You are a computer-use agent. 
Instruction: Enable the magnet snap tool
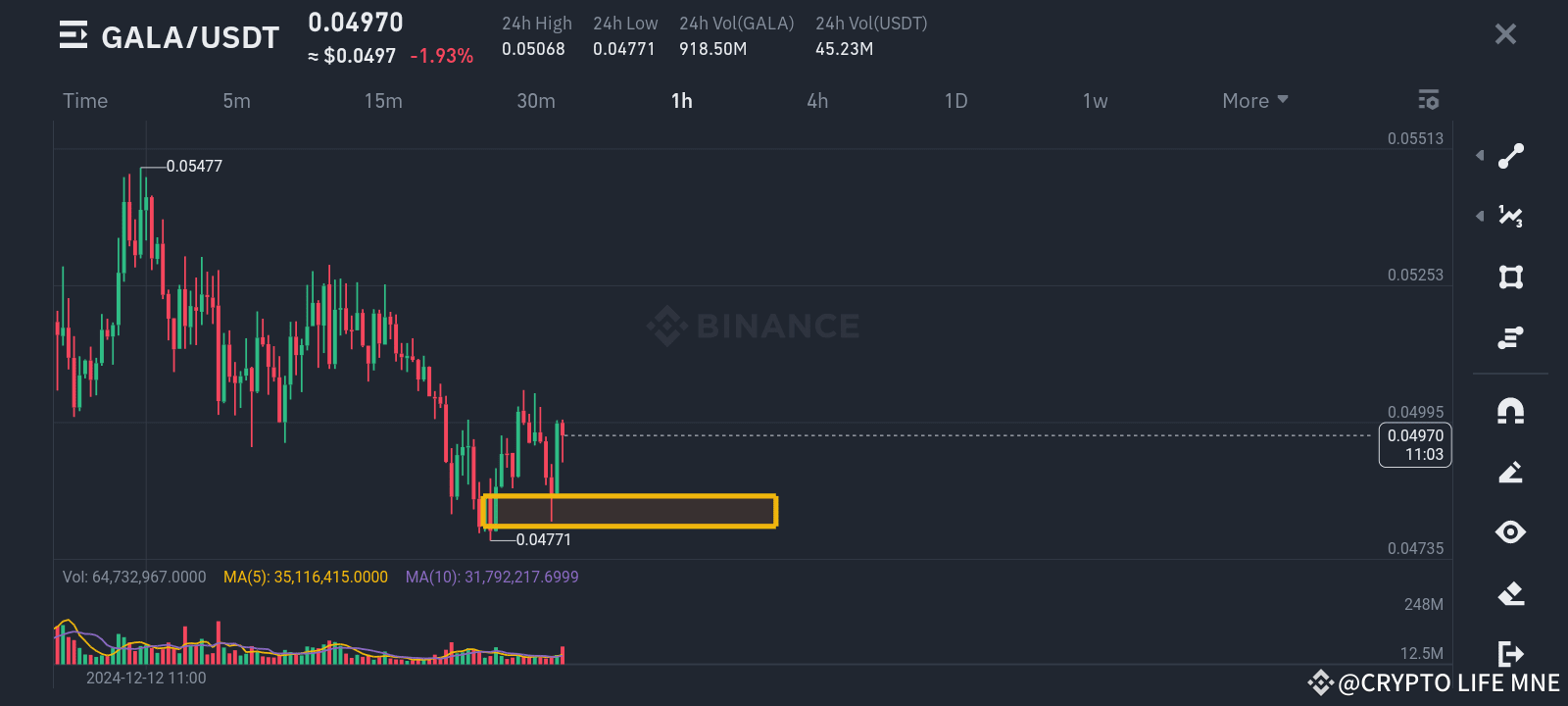[1510, 411]
